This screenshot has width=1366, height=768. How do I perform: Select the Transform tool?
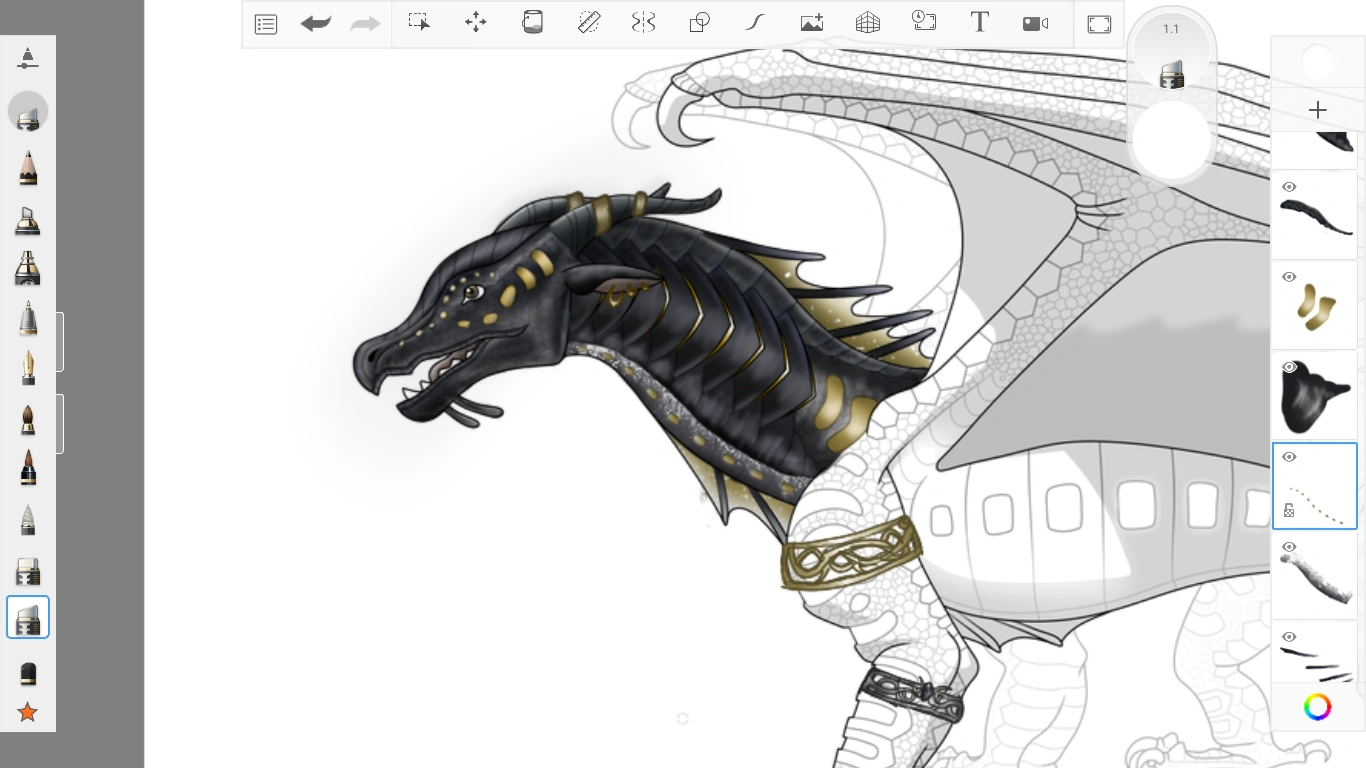(x=475, y=22)
